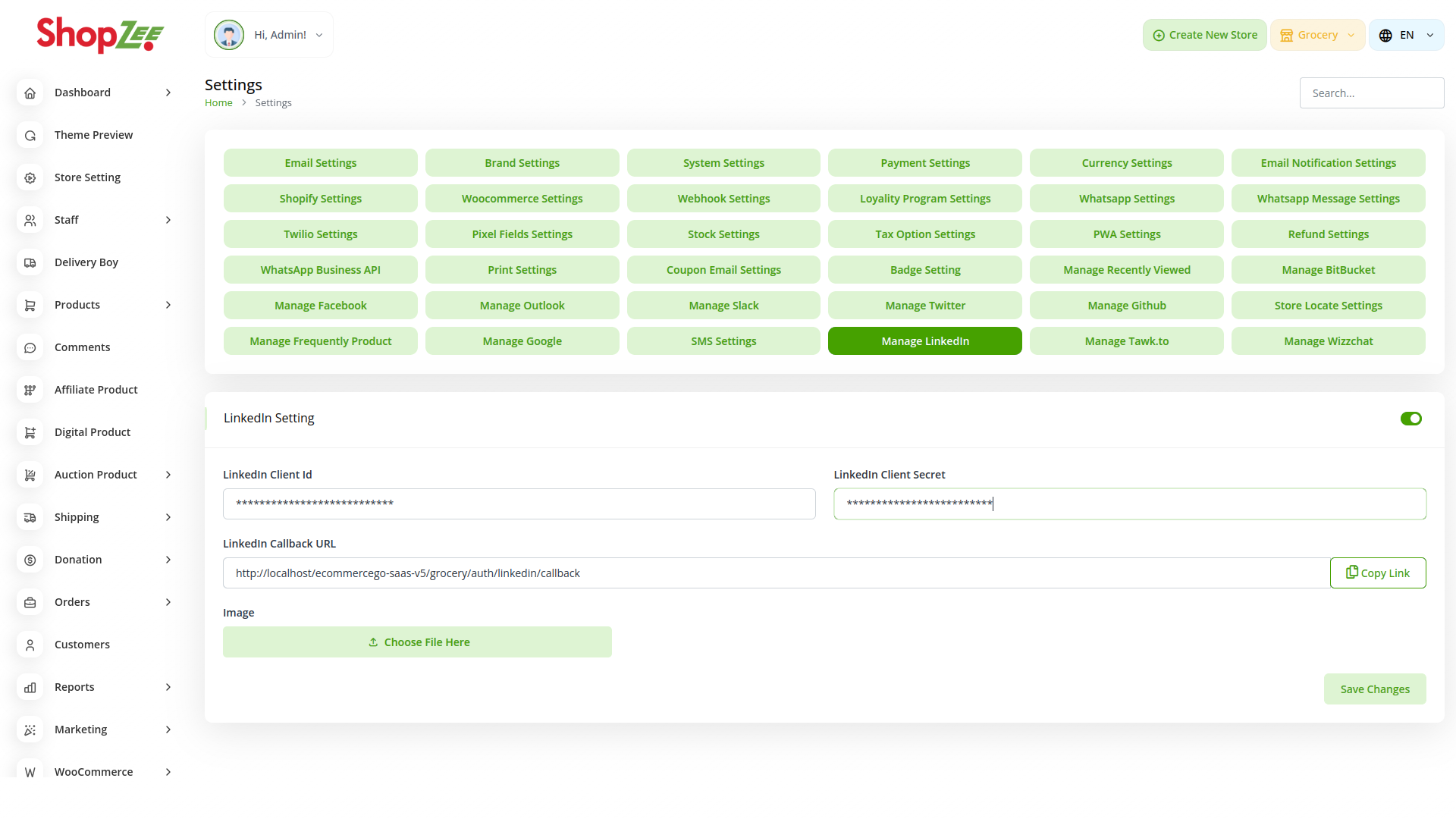Click the Customers person icon

(x=30, y=645)
